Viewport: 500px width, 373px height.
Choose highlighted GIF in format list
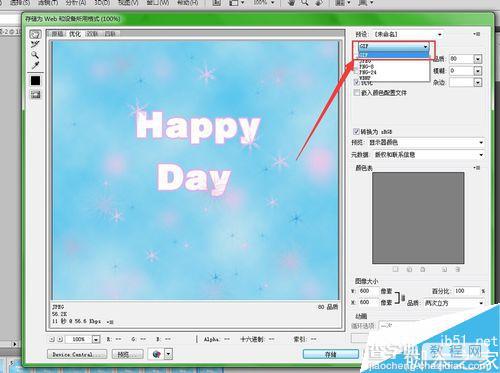click(393, 55)
